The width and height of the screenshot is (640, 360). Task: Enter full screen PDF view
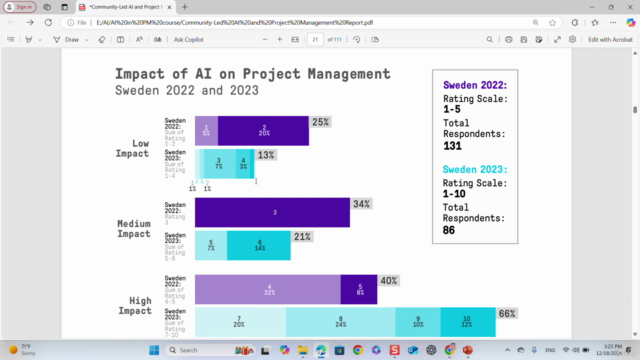coord(557,40)
